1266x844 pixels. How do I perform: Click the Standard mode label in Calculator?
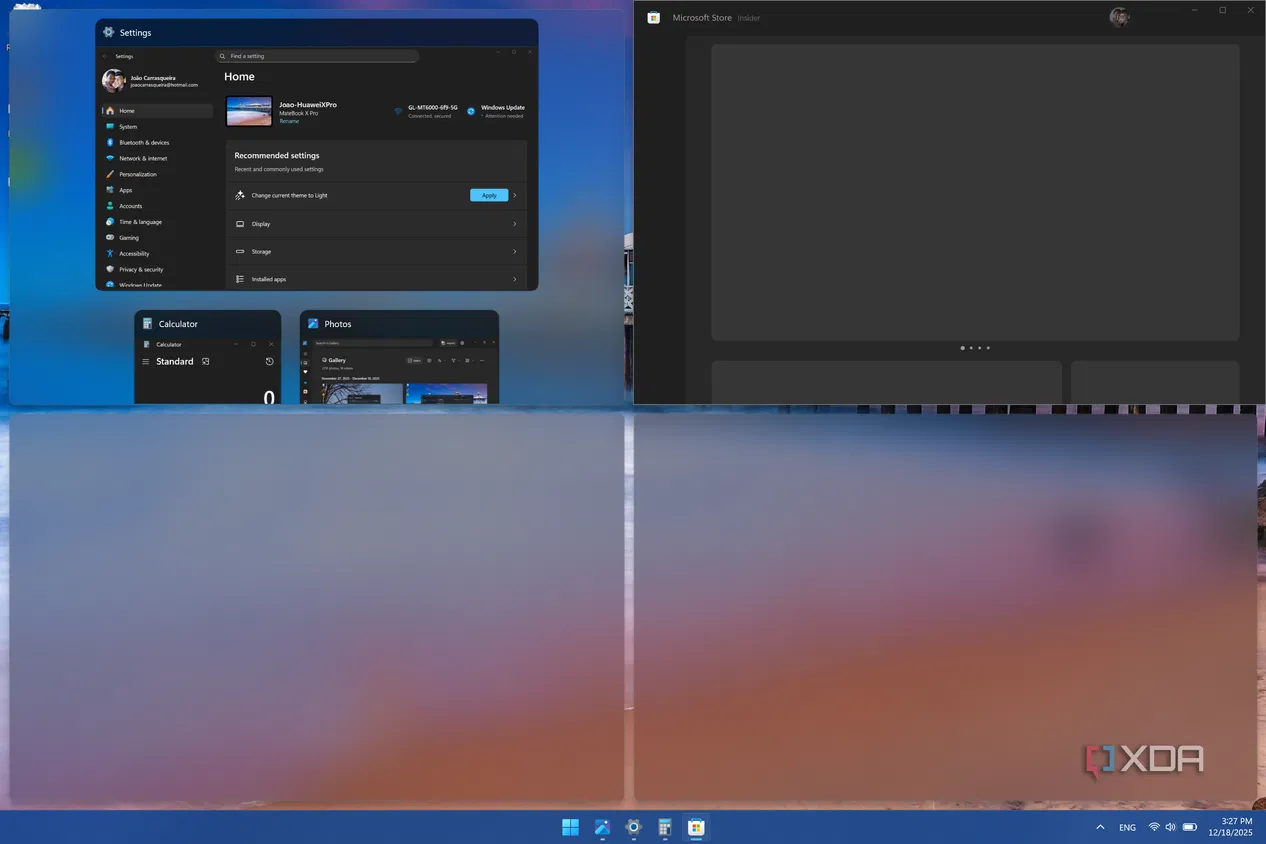[x=175, y=362]
